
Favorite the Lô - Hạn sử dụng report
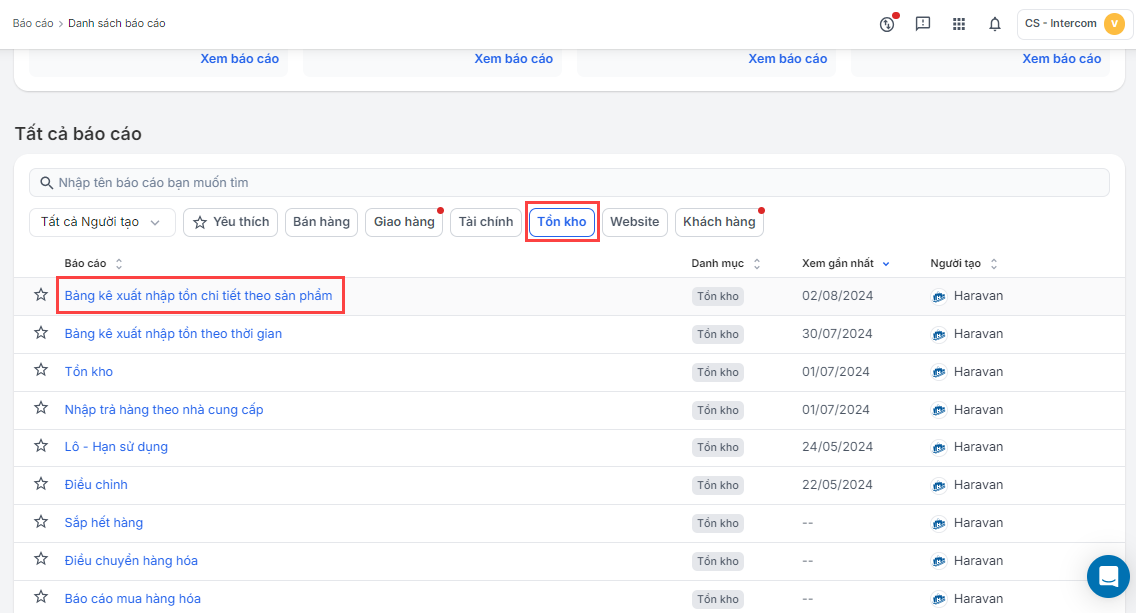tap(41, 446)
